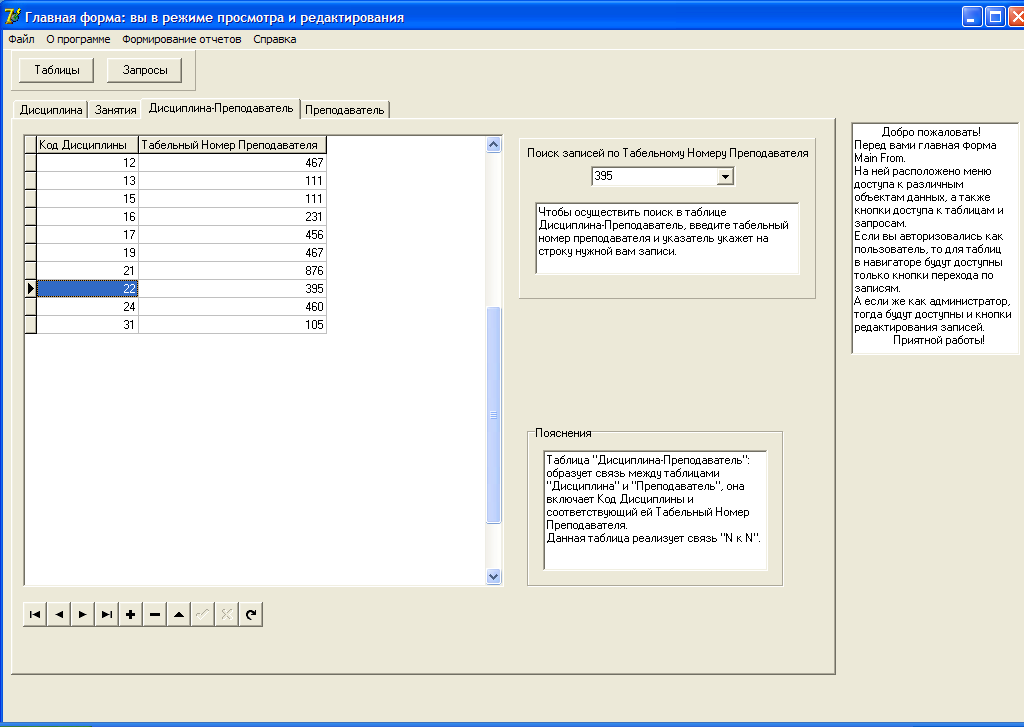Refresh data with navigator refresh button
This screenshot has height=727, width=1024.
251,614
